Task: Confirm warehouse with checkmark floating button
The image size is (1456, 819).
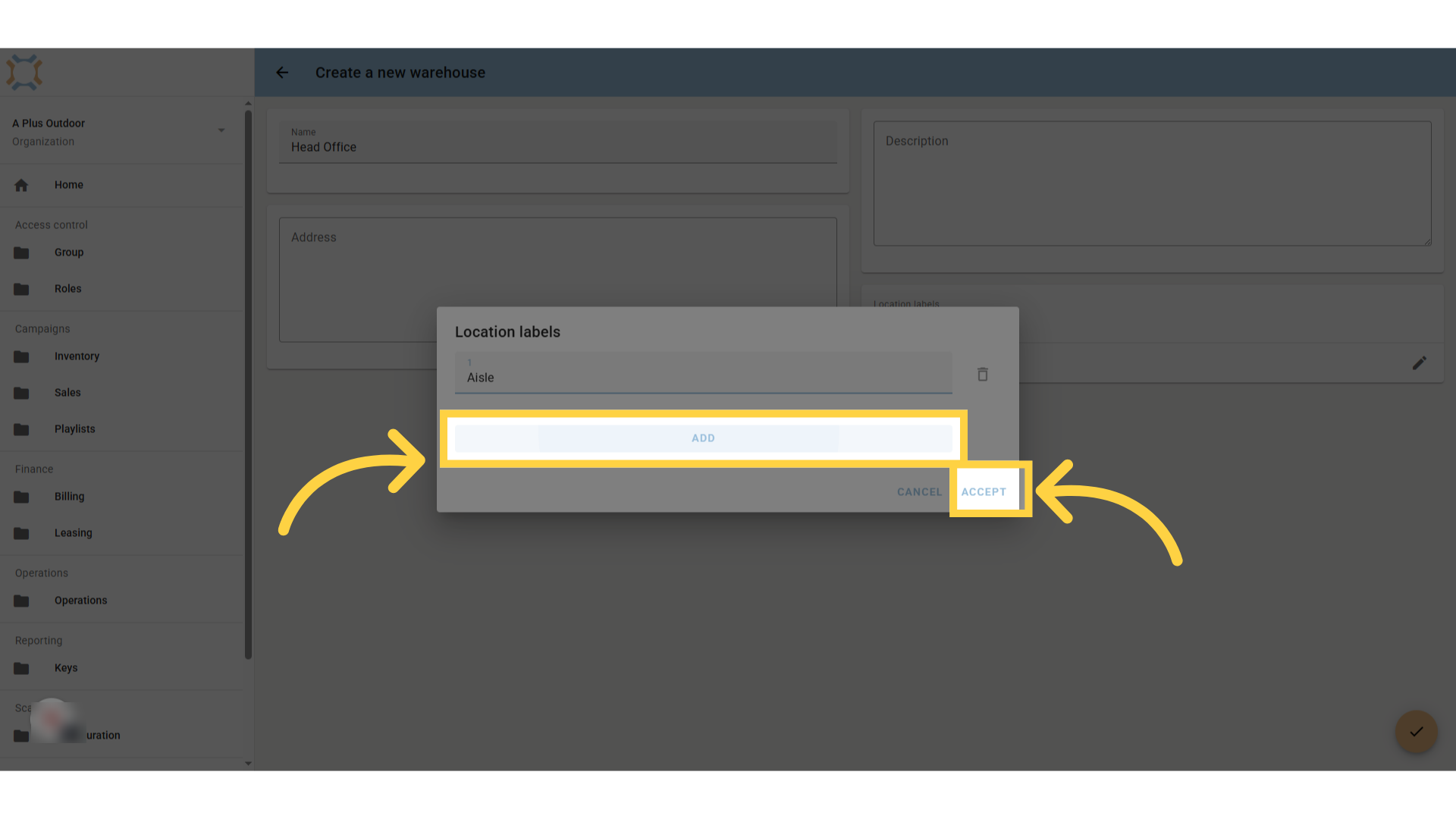Action: [x=1416, y=732]
